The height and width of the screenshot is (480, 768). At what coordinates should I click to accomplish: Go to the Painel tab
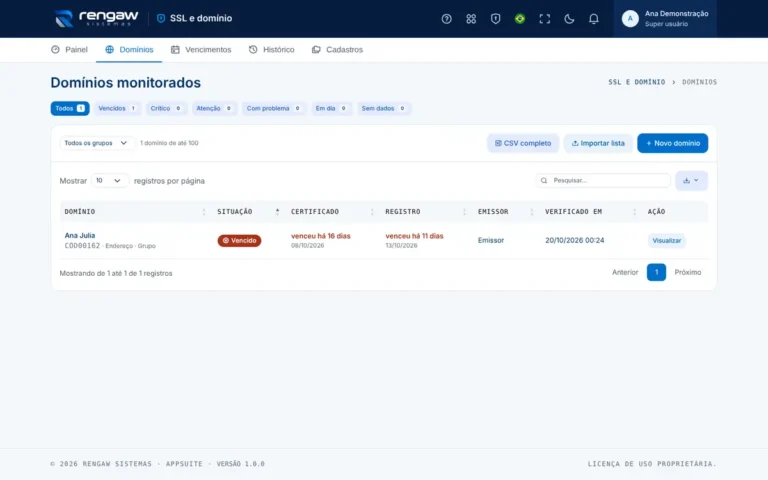[x=69, y=49]
